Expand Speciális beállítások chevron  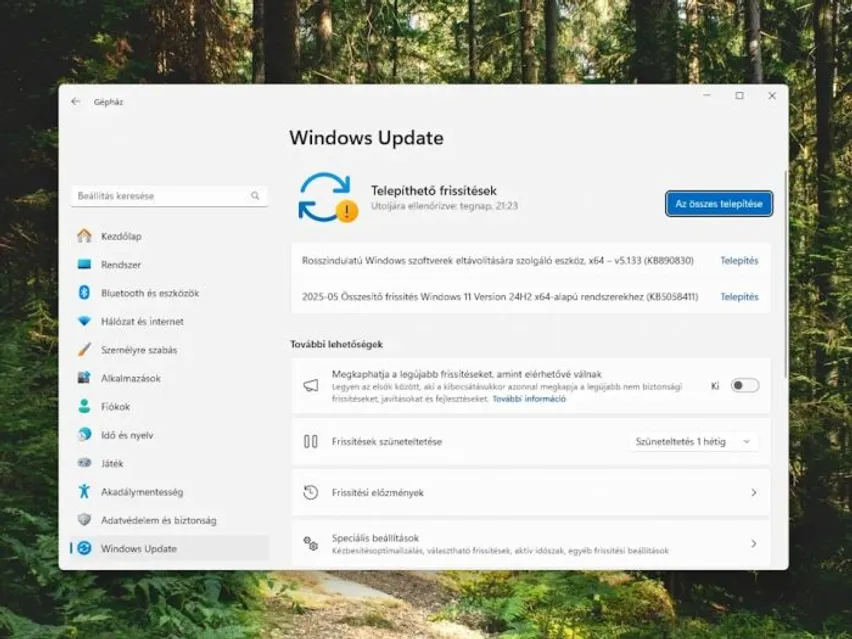[754, 543]
